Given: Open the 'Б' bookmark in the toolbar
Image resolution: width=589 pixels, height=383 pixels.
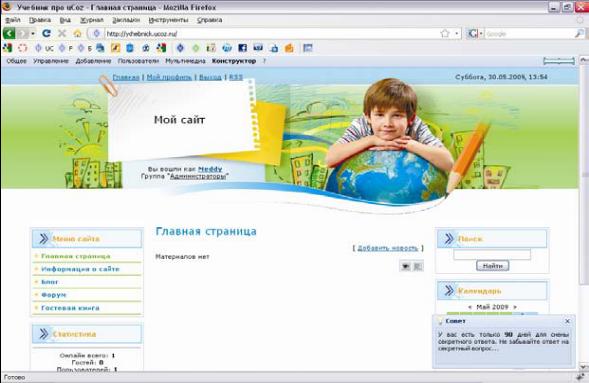Looking at the screenshot, I should click(85, 48).
